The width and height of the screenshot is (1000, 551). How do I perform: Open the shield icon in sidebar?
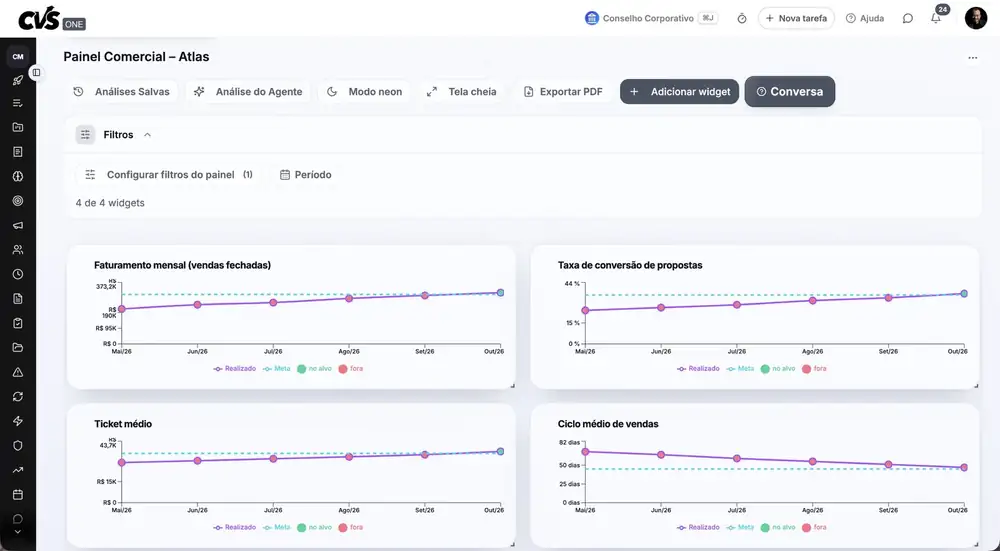[18, 446]
